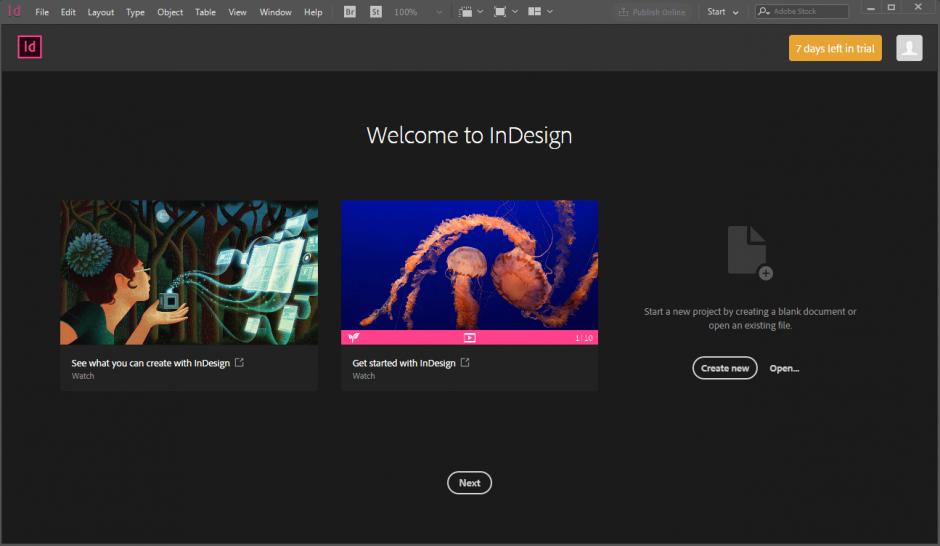Click Watch under Get started with InDesign
Image resolution: width=940 pixels, height=546 pixels.
[x=363, y=376]
